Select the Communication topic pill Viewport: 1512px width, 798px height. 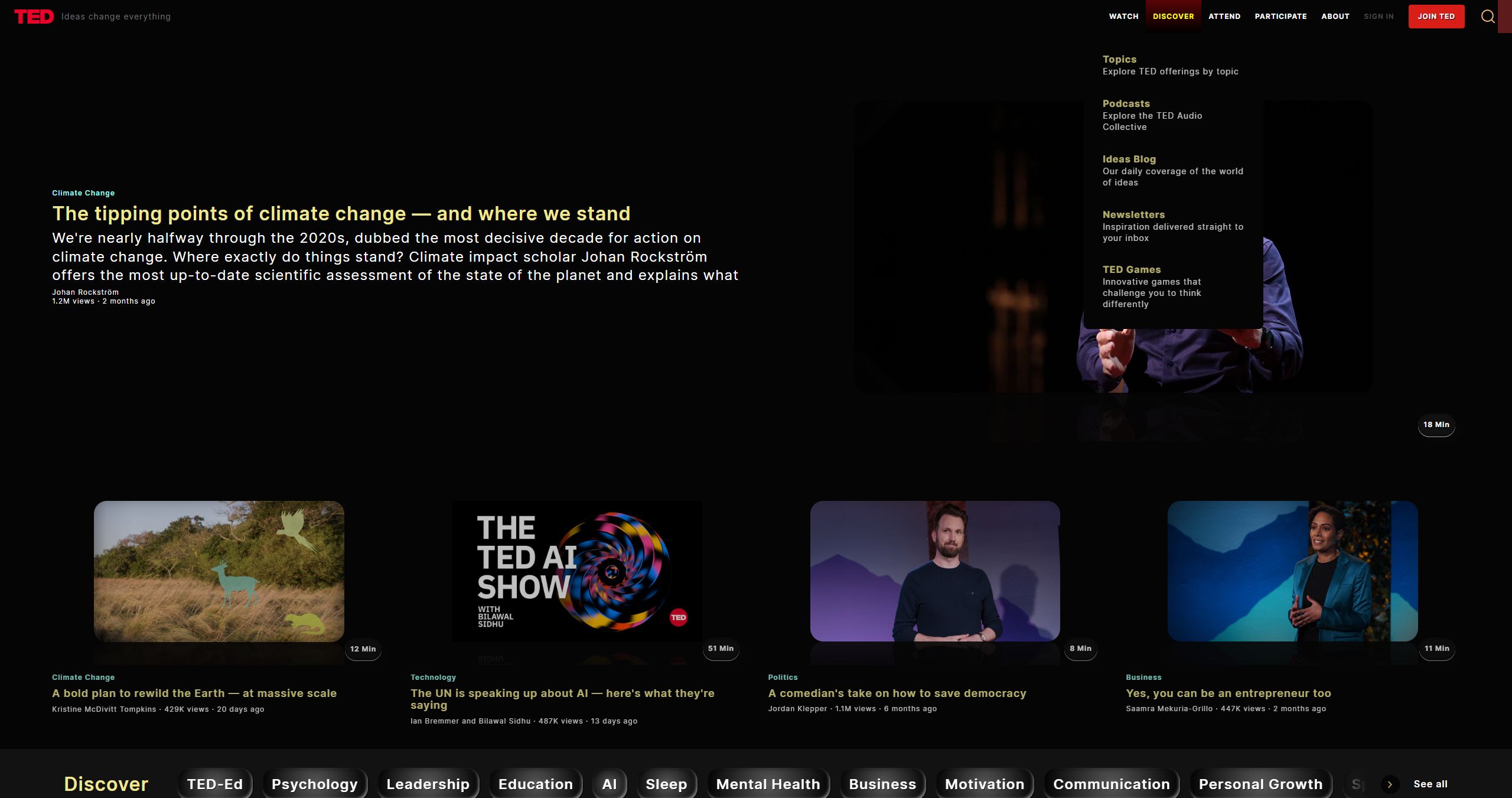(x=1112, y=784)
